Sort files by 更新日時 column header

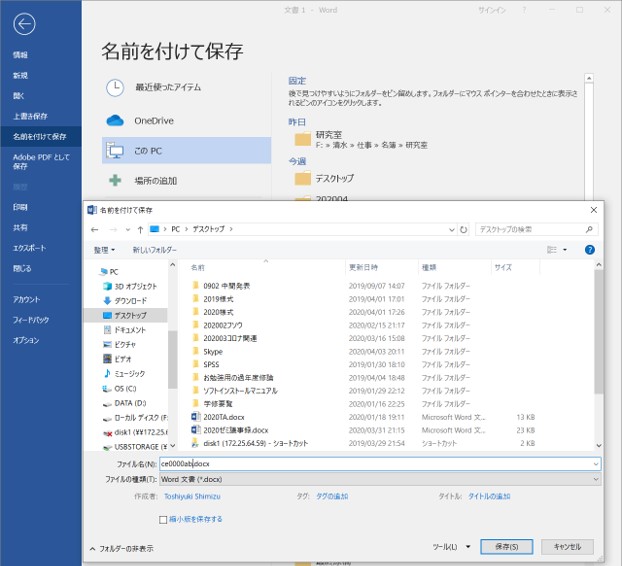pyautogui.click(x=363, y=267)
